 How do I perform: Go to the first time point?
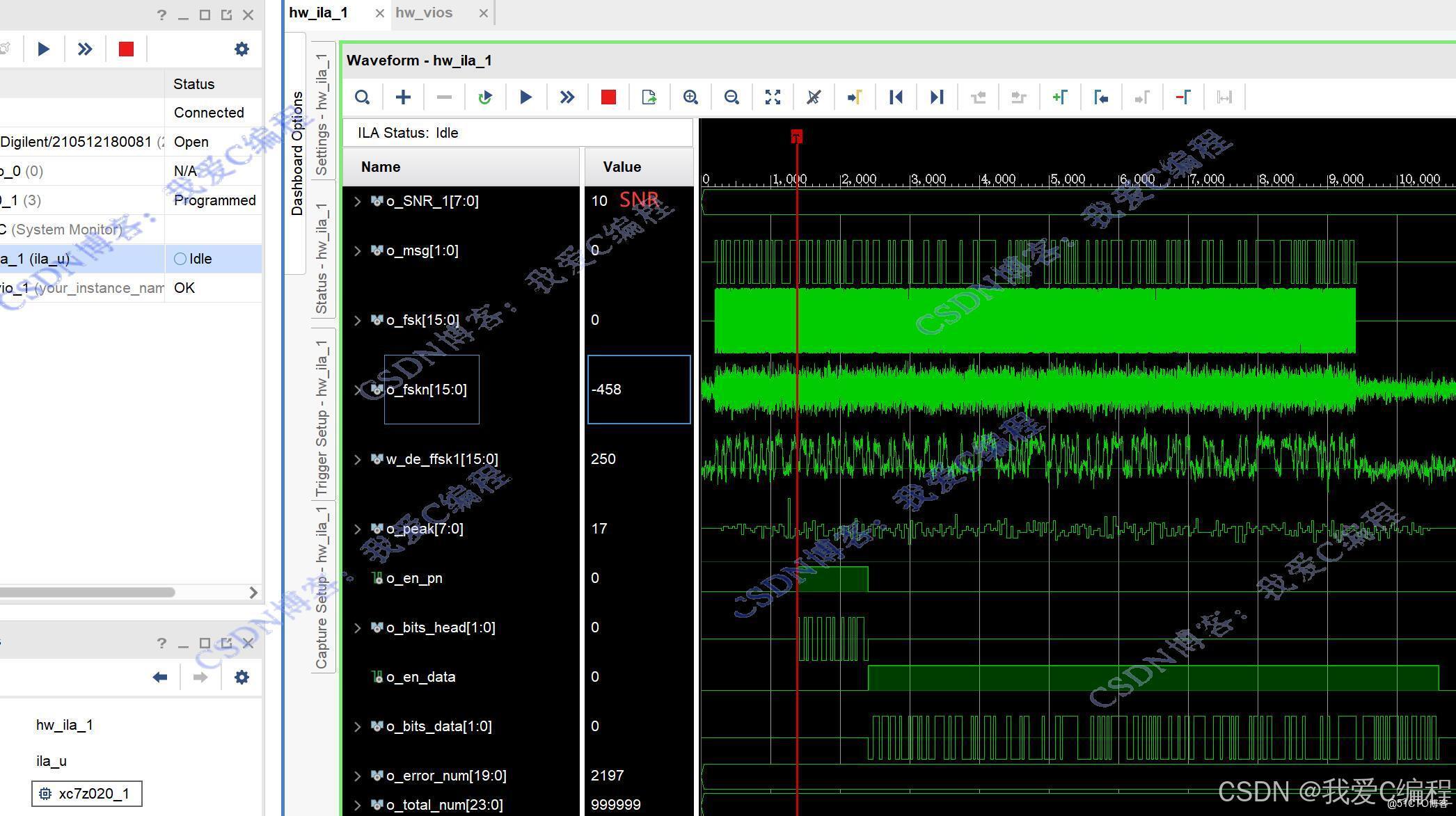(x=896, y=97)
